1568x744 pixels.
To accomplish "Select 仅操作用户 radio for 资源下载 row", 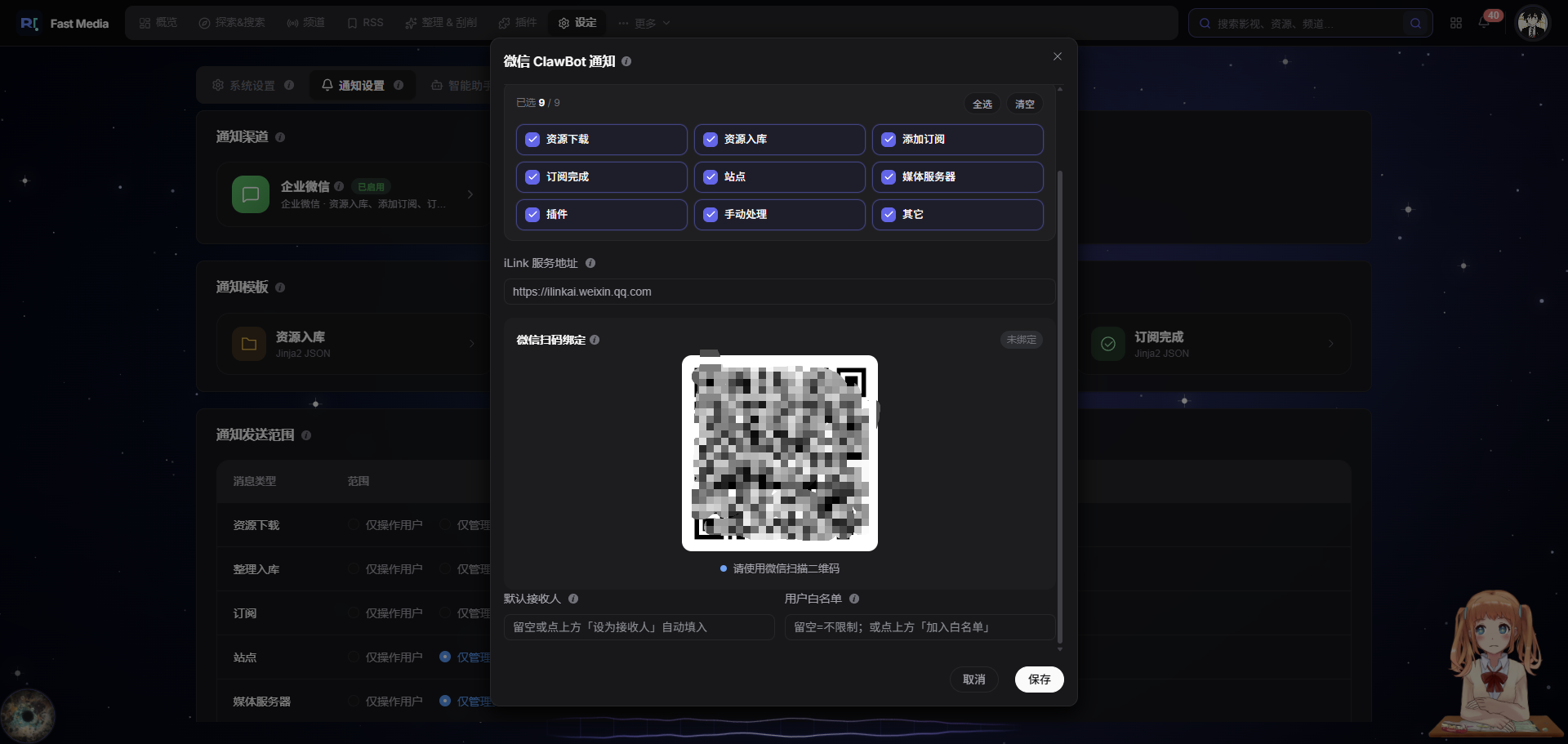I will (x=354, y=525).
